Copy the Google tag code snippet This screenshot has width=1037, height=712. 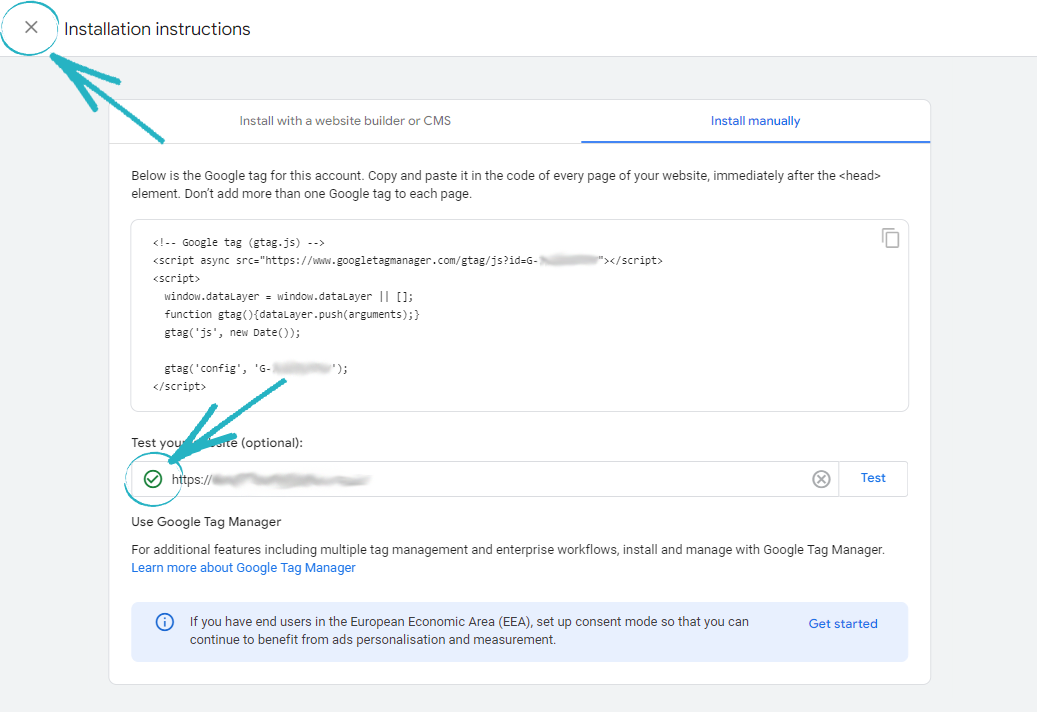(890, 238)
